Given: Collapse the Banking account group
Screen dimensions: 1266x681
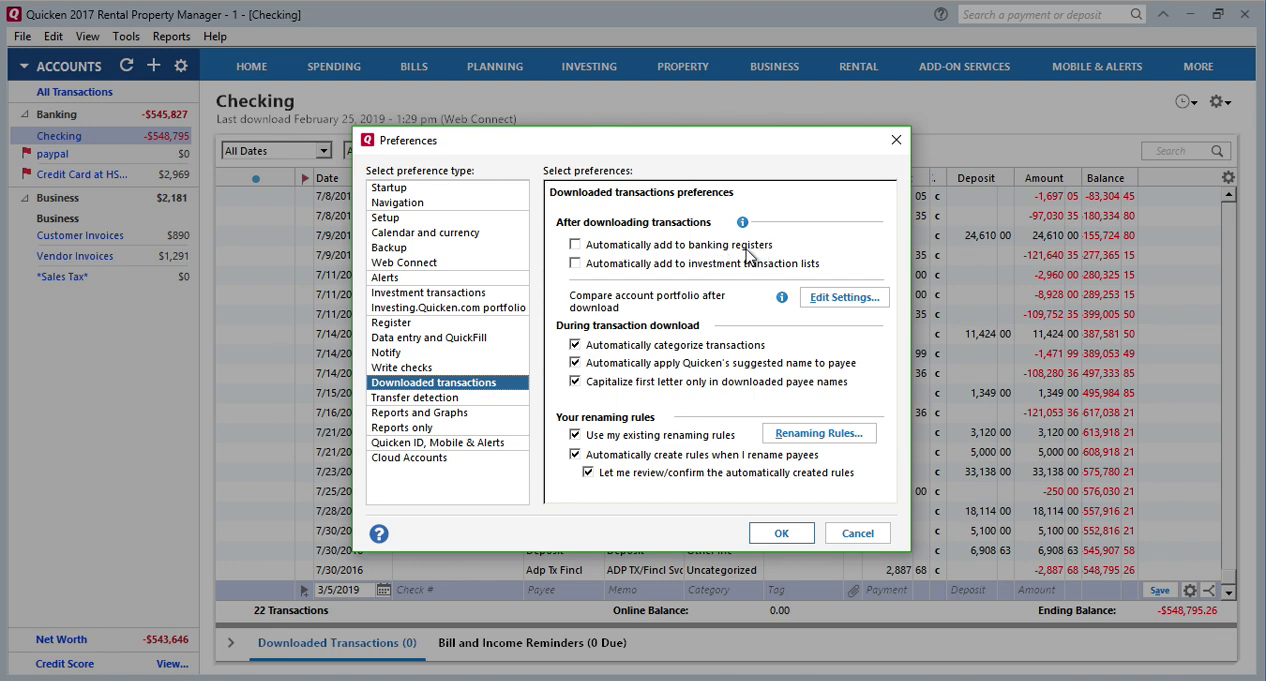Looking at the screenshot, I should (25, 114).
